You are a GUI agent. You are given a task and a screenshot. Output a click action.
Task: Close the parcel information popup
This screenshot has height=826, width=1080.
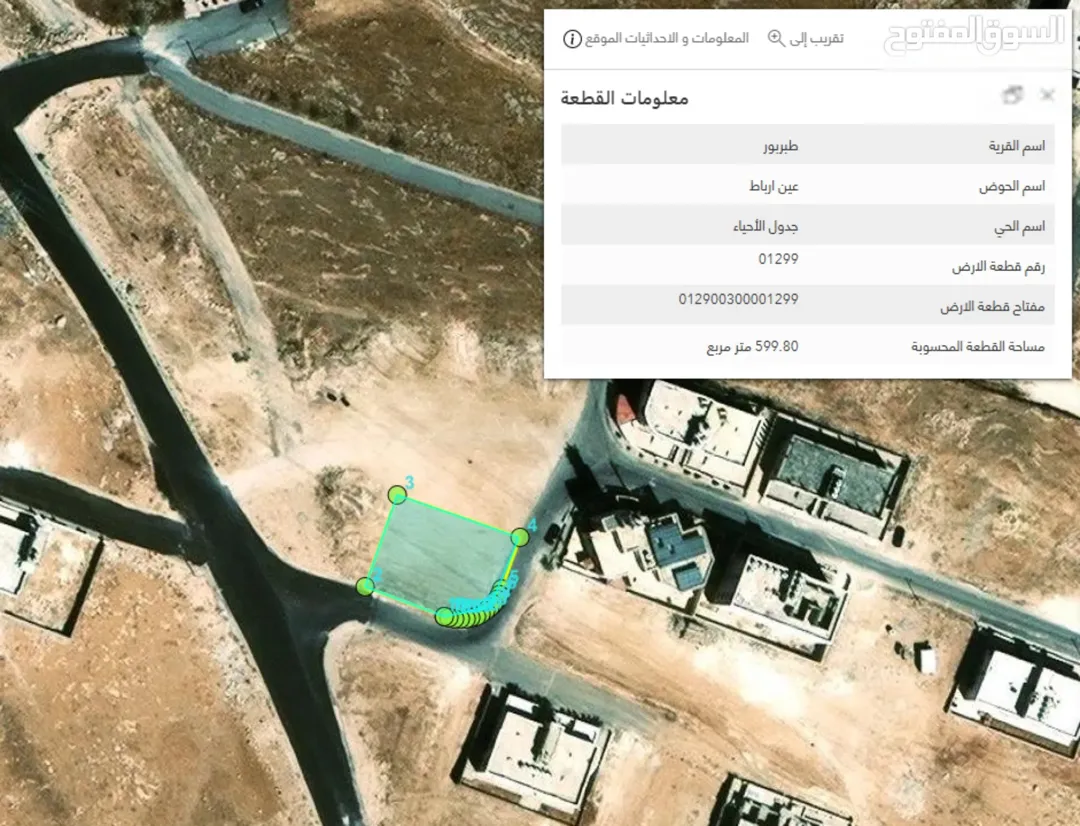tap(1047, 95)
